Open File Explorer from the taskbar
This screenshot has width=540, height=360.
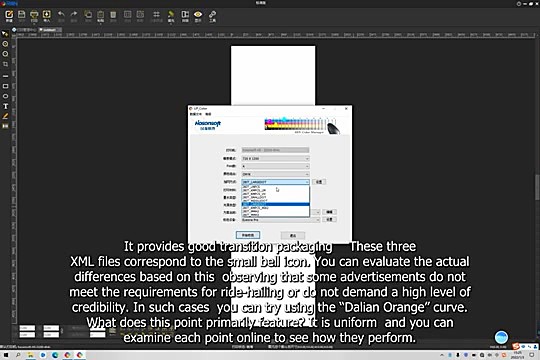pos(31,355)
